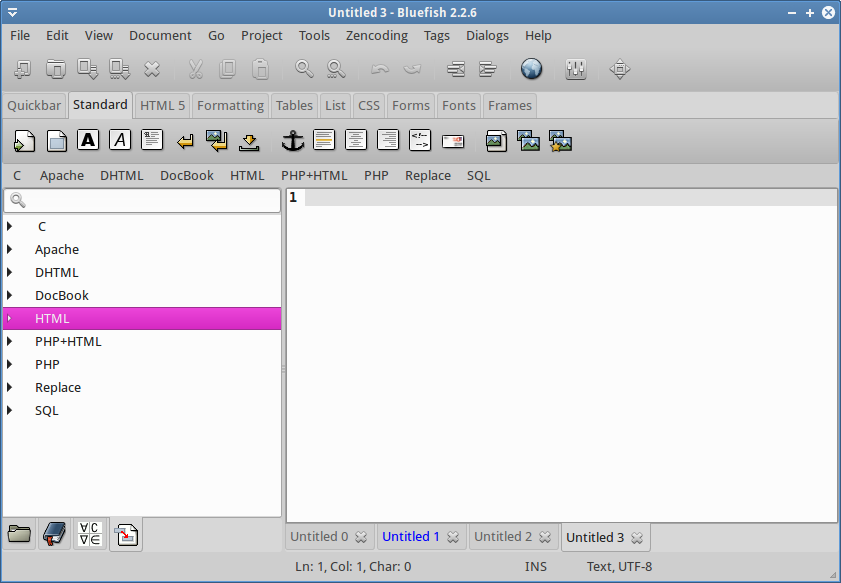The image size is (841, 583).
Task: Switch to the HTML 5 toolbar tab
Action: 163,106
